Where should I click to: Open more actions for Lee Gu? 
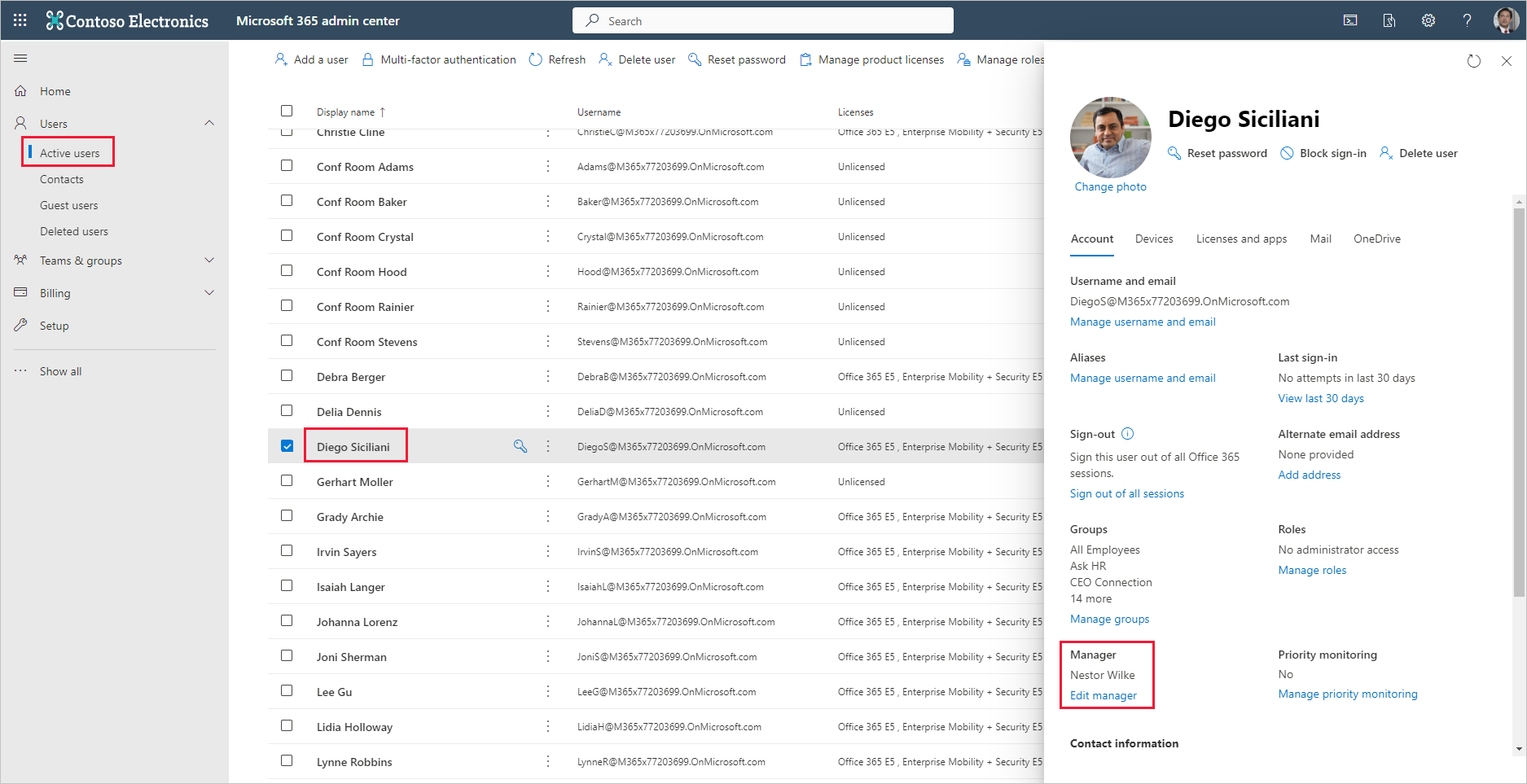pyautogui.click(x=548, y=691)
